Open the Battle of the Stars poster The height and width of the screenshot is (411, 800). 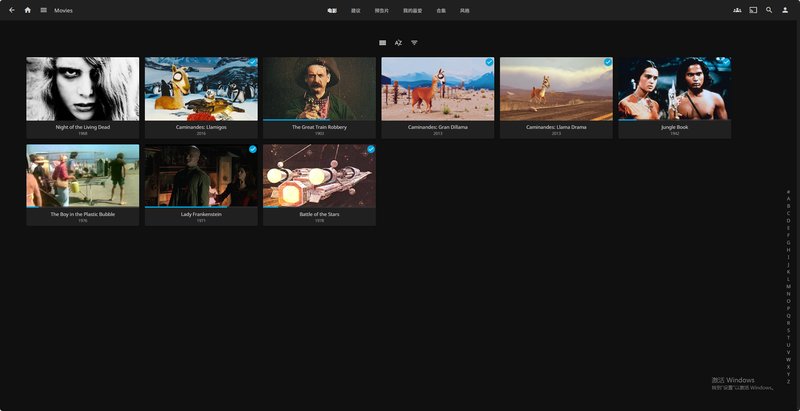pos(319,175)
